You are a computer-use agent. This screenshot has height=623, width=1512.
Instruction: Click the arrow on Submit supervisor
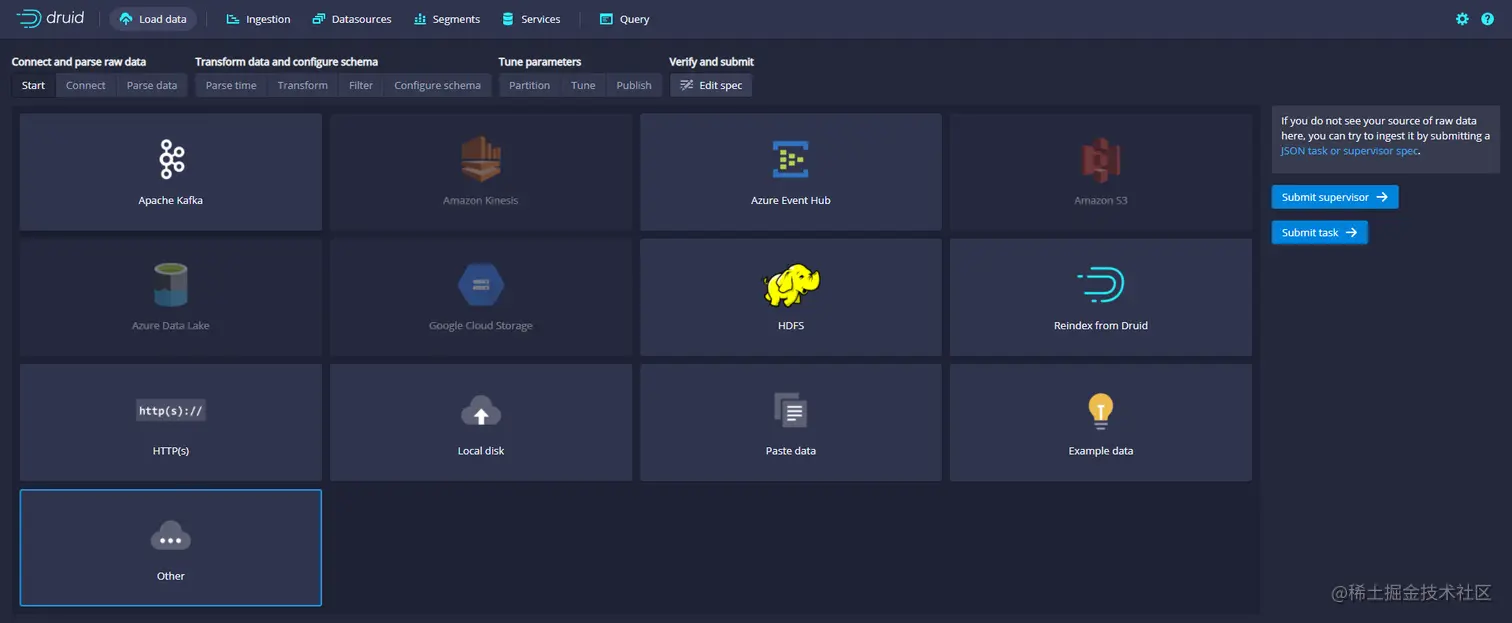[x=1382, y=197]
